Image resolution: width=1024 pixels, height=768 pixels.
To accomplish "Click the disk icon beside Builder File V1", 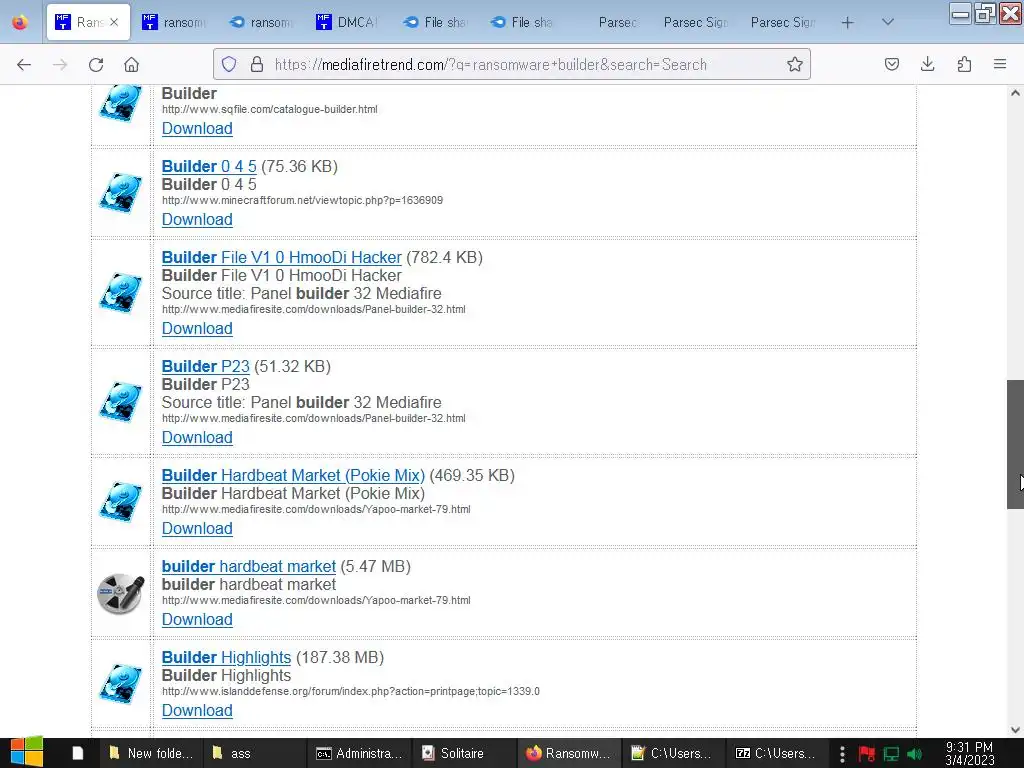I will [x=121, y=293].
